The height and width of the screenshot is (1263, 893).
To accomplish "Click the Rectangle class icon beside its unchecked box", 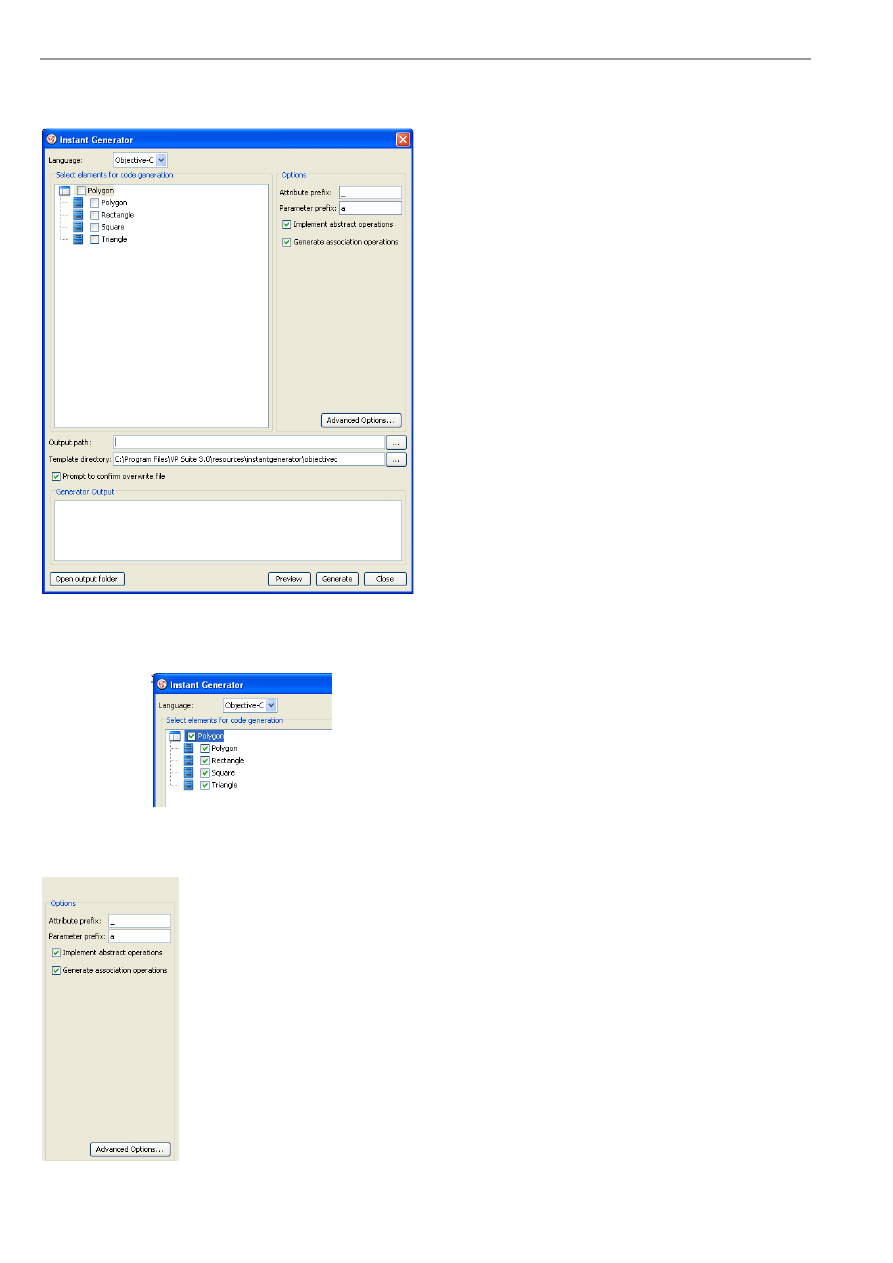I will click(79, 215).
